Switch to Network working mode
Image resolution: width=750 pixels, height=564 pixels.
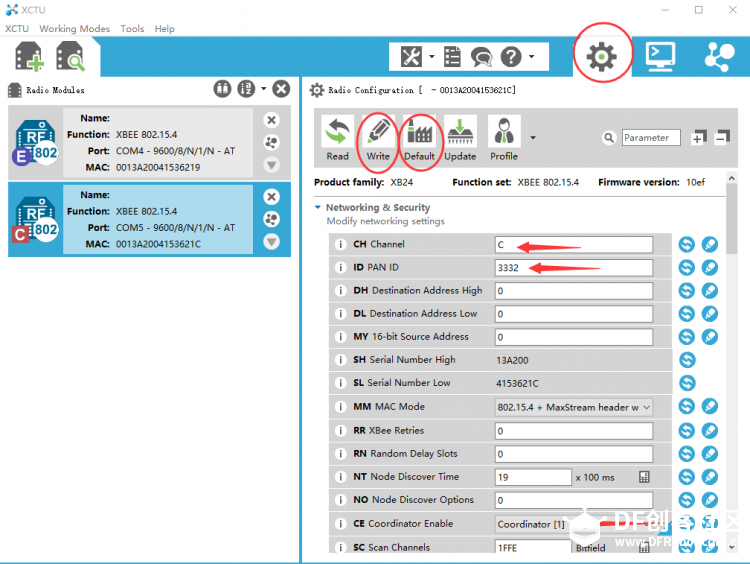pyautogui.click(x=719, y=56)
